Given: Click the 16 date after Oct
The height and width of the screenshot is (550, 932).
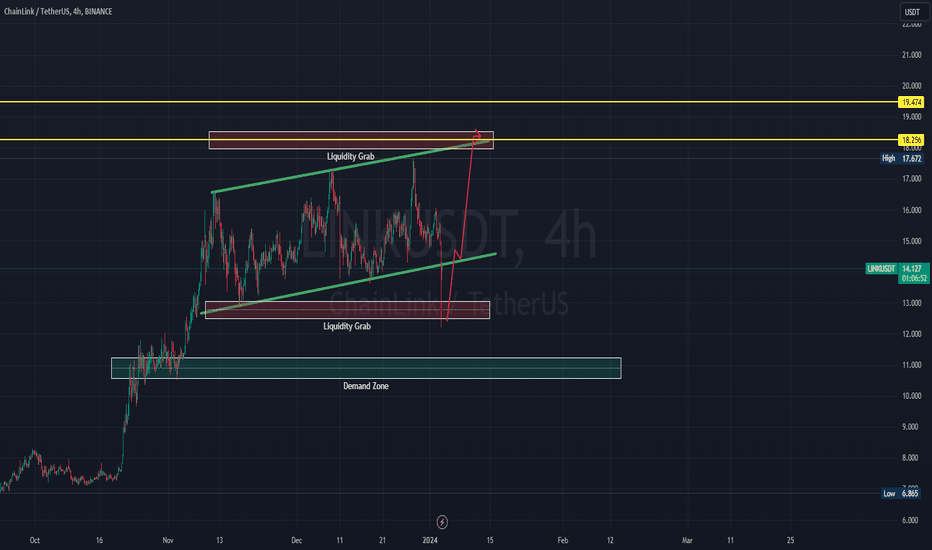Looking at the screenshot, I should pyautogui.click(x=99, y=540).
